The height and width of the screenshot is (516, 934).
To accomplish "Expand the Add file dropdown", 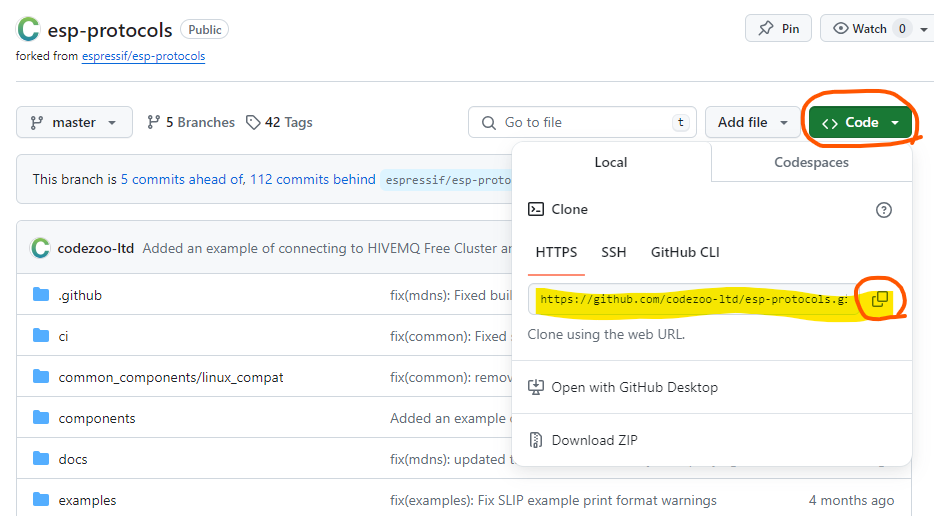I will pos(753,122).
